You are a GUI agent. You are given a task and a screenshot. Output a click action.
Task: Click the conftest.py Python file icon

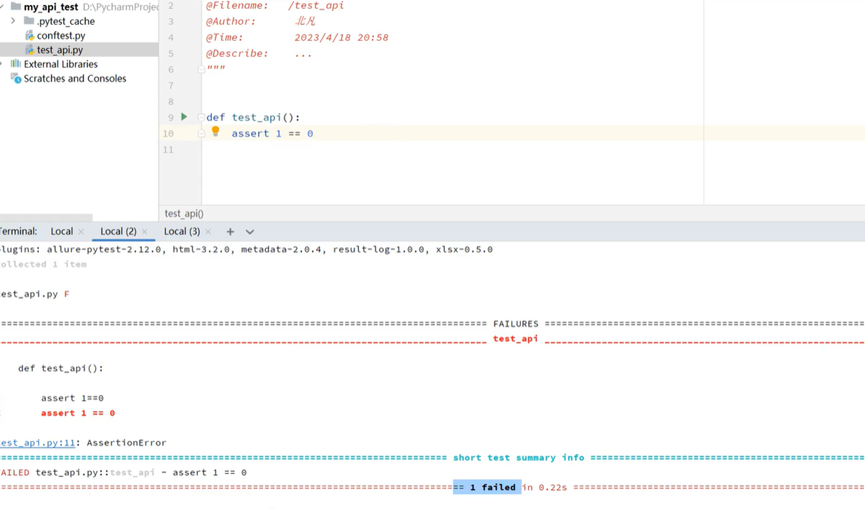[x=30, y=35]
